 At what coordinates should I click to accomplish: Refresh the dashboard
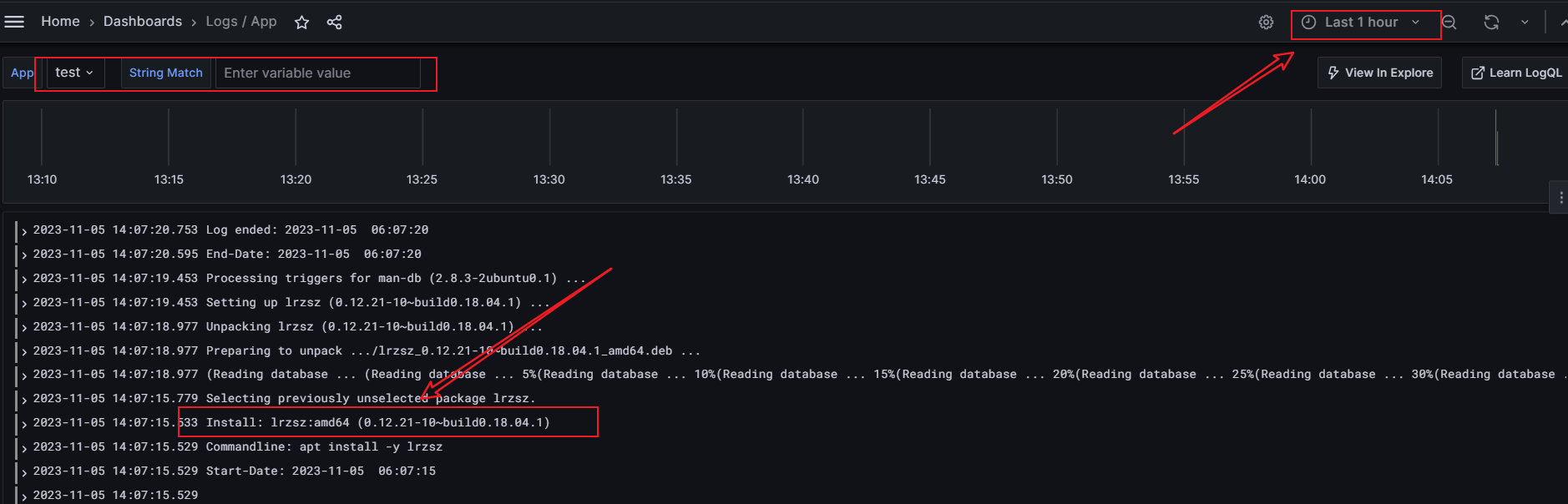click(1491, 23)
